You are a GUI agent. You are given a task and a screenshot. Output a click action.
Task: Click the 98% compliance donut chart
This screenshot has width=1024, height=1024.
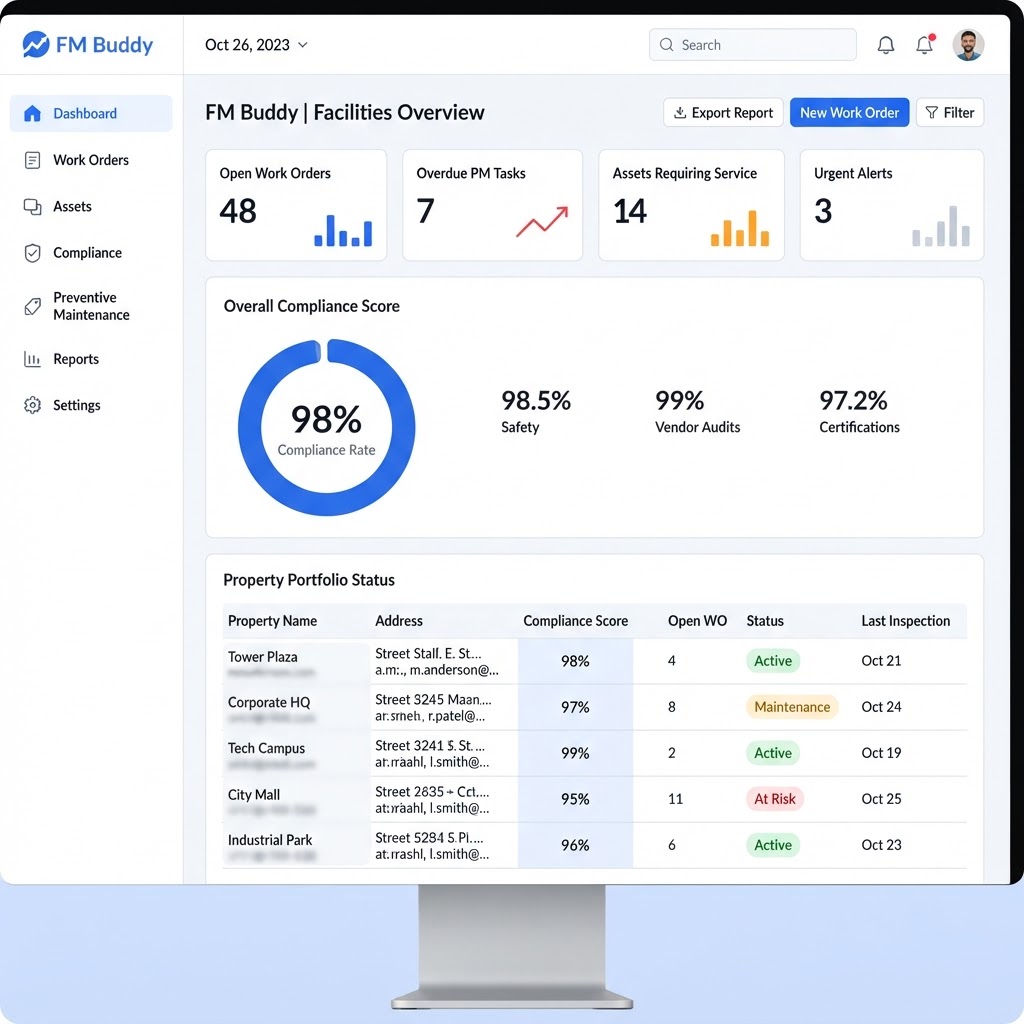[327, 427]
